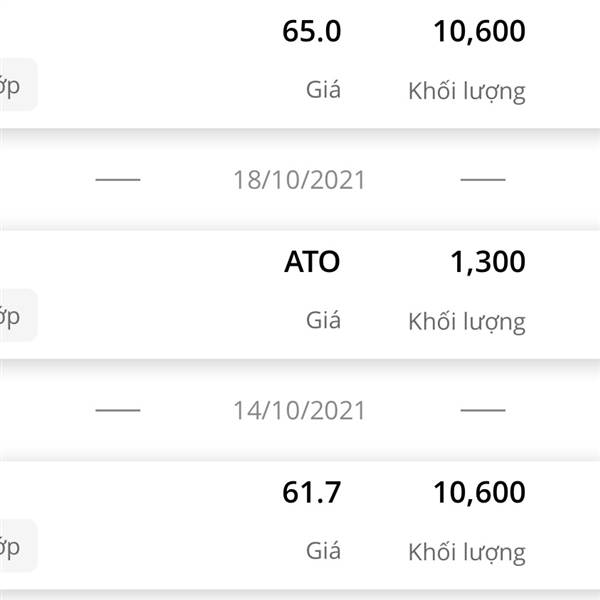The height and width of the screenshot is (600, 600).
Task: Select the 10,600 volume below the 14/10/2021 date
Action: coord(479,493)
